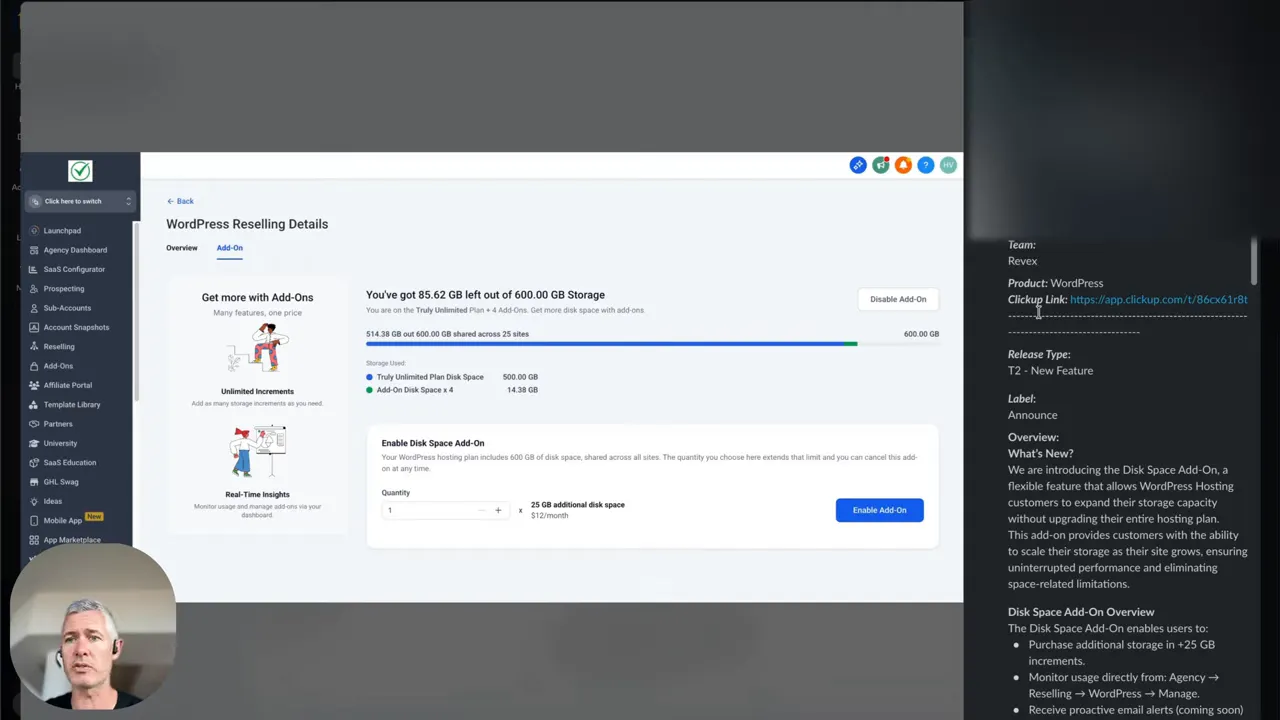The image size is (1280, 720).
Task: Open Template Library sidebar icon
Action: 34,405
